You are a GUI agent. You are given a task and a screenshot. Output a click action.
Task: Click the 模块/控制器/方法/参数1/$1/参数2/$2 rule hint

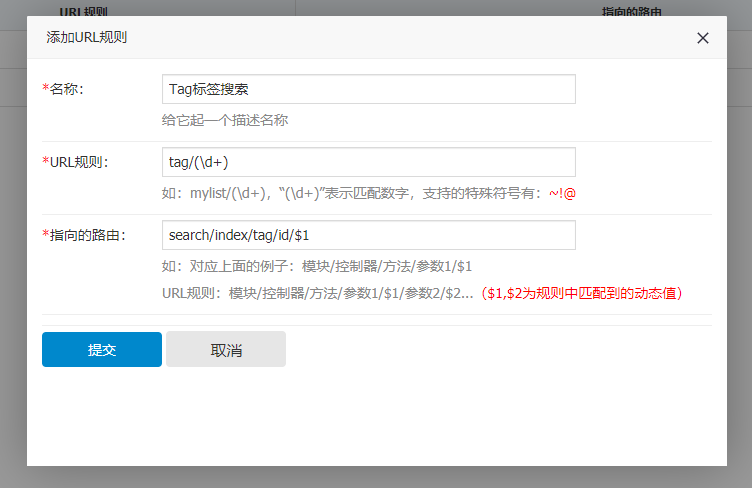tap(318, 294)
